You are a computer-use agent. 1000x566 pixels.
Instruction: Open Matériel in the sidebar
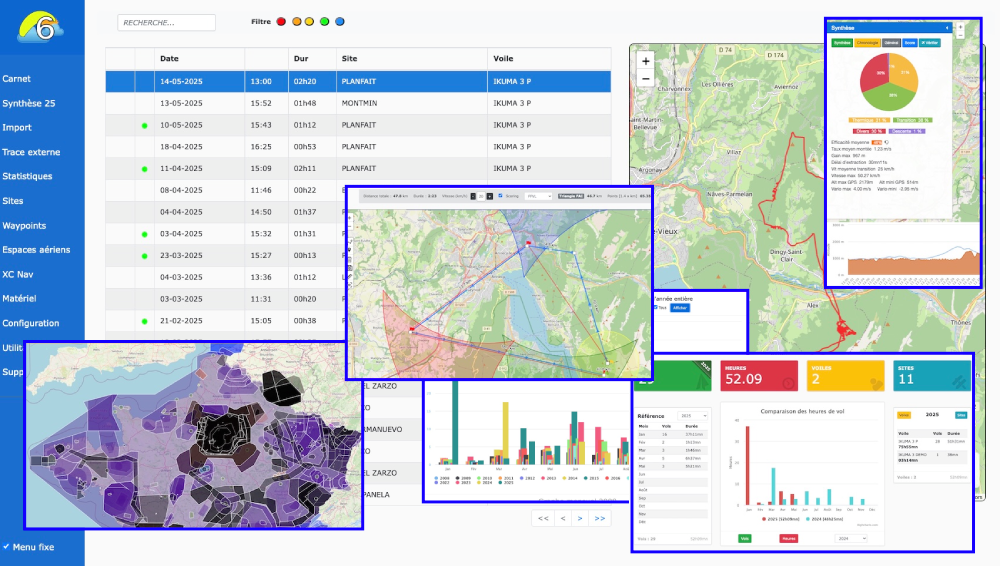19,299
